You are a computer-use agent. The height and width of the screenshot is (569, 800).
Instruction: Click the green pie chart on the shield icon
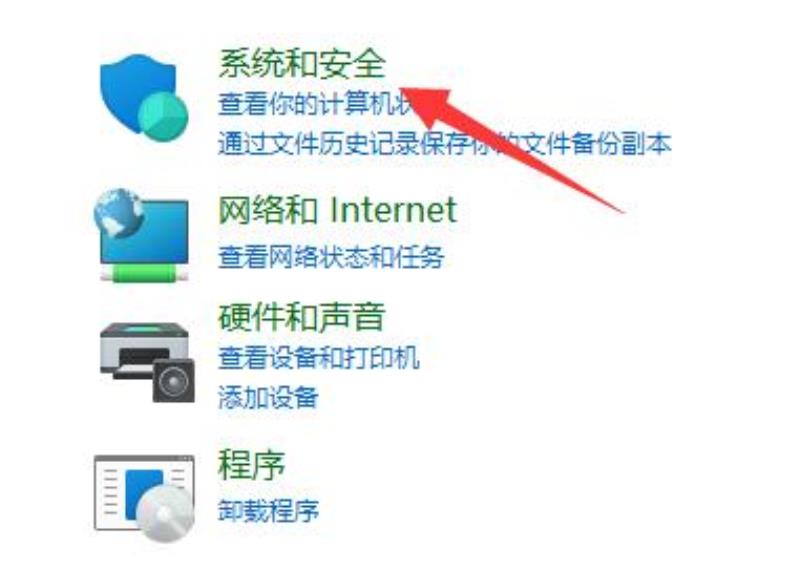[163, 117]
